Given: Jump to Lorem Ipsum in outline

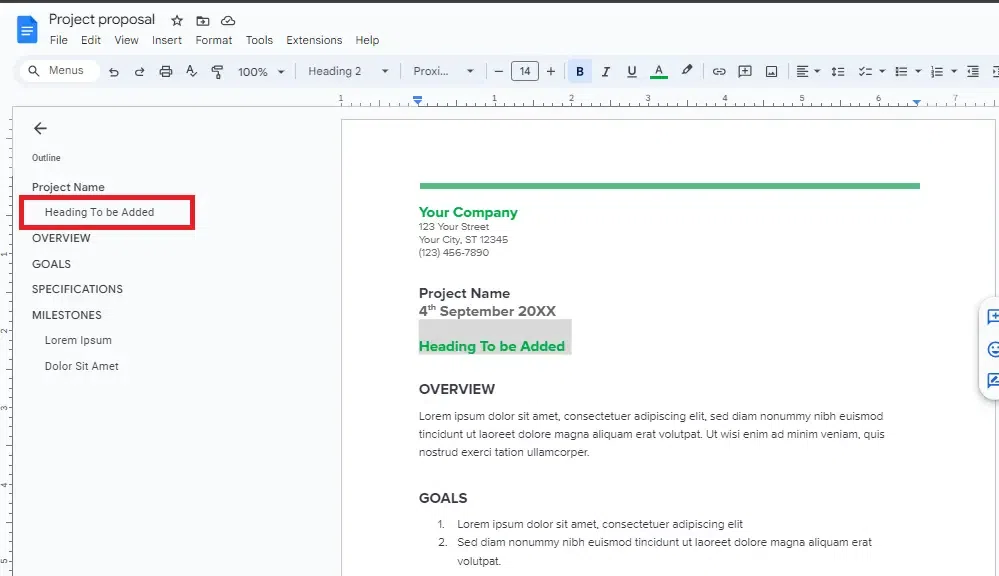Looking at the screenshot, I should click(x=78, y=340).
